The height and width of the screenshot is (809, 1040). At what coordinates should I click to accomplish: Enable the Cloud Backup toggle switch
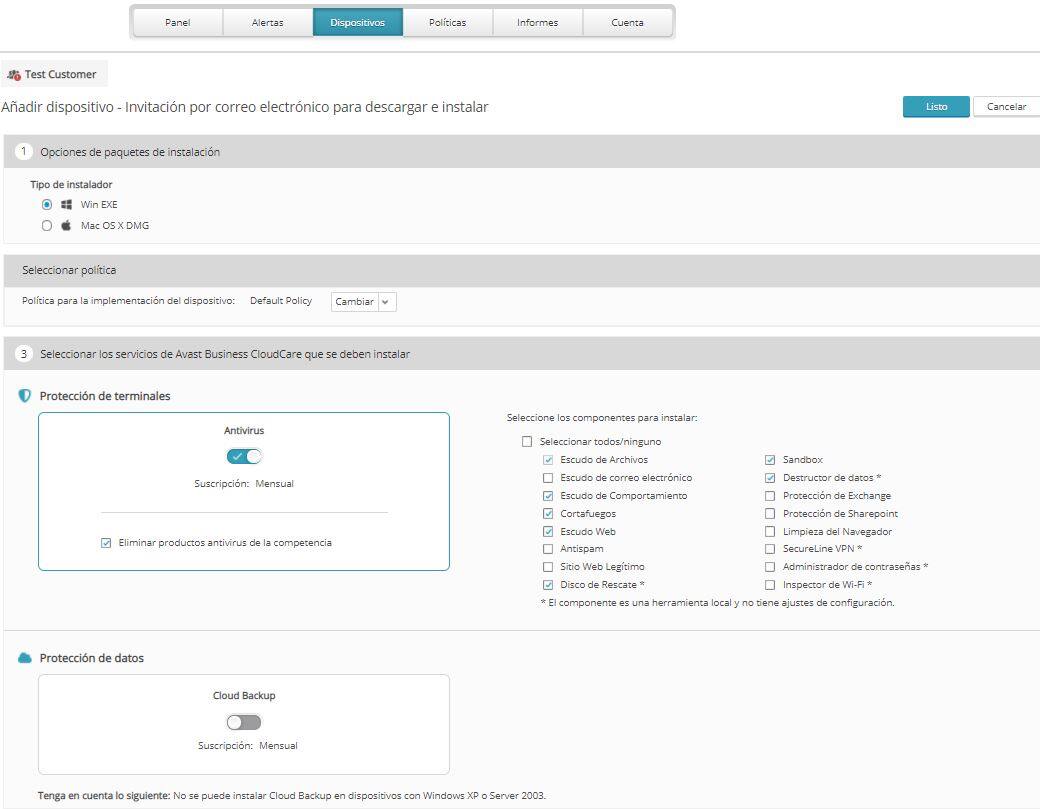244,722
